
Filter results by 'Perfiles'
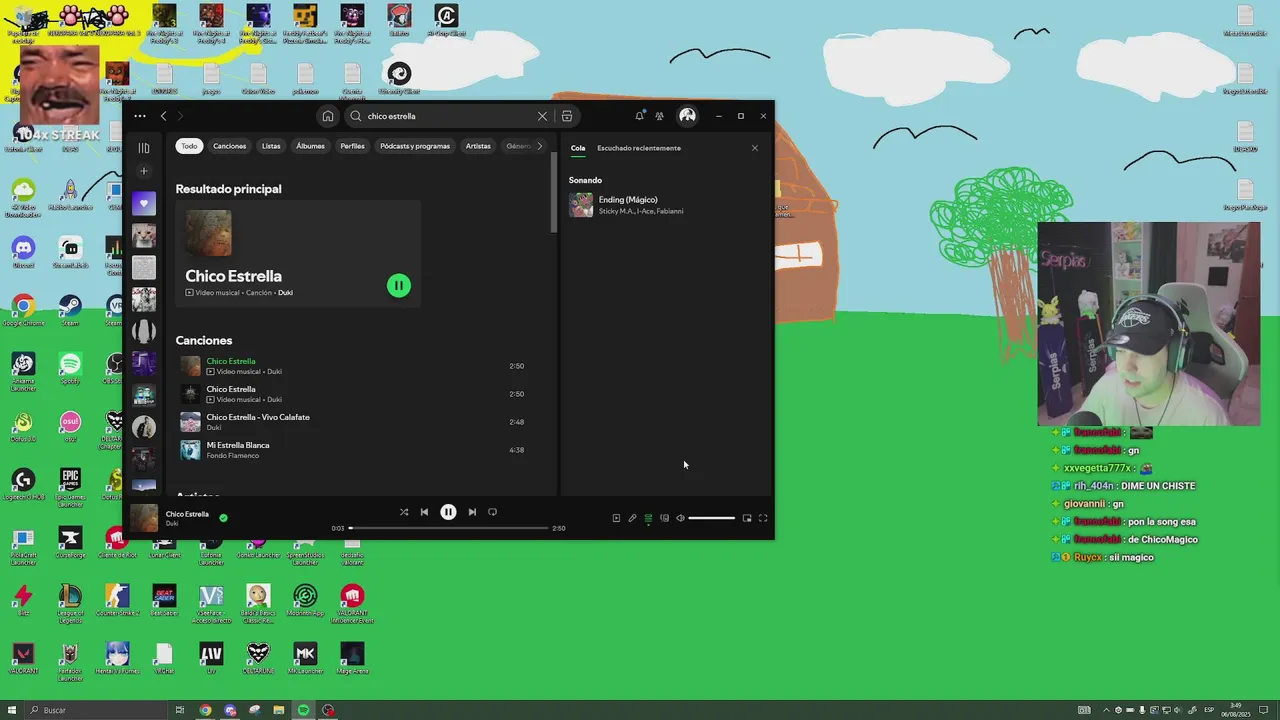[352, 146]
